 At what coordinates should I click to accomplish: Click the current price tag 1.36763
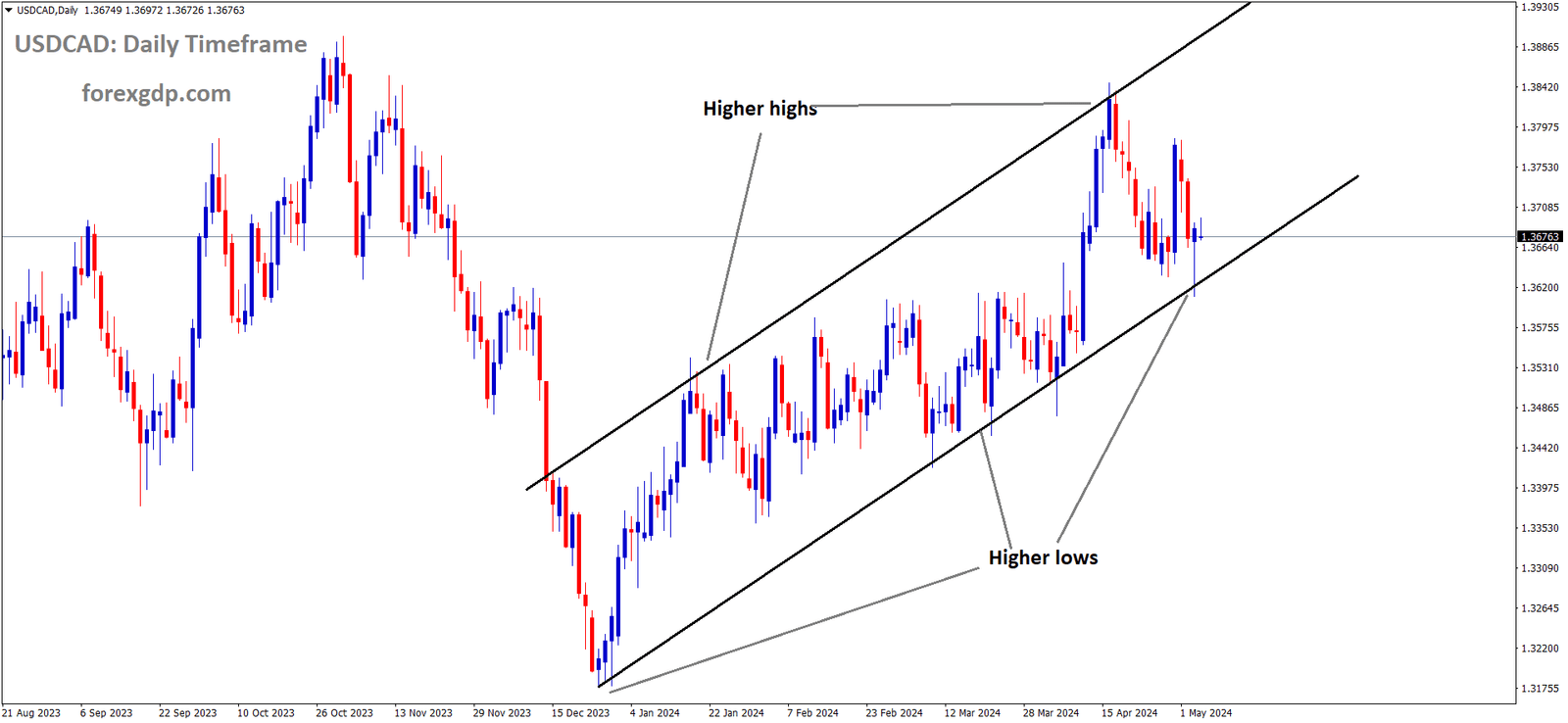click(1540, 237)
